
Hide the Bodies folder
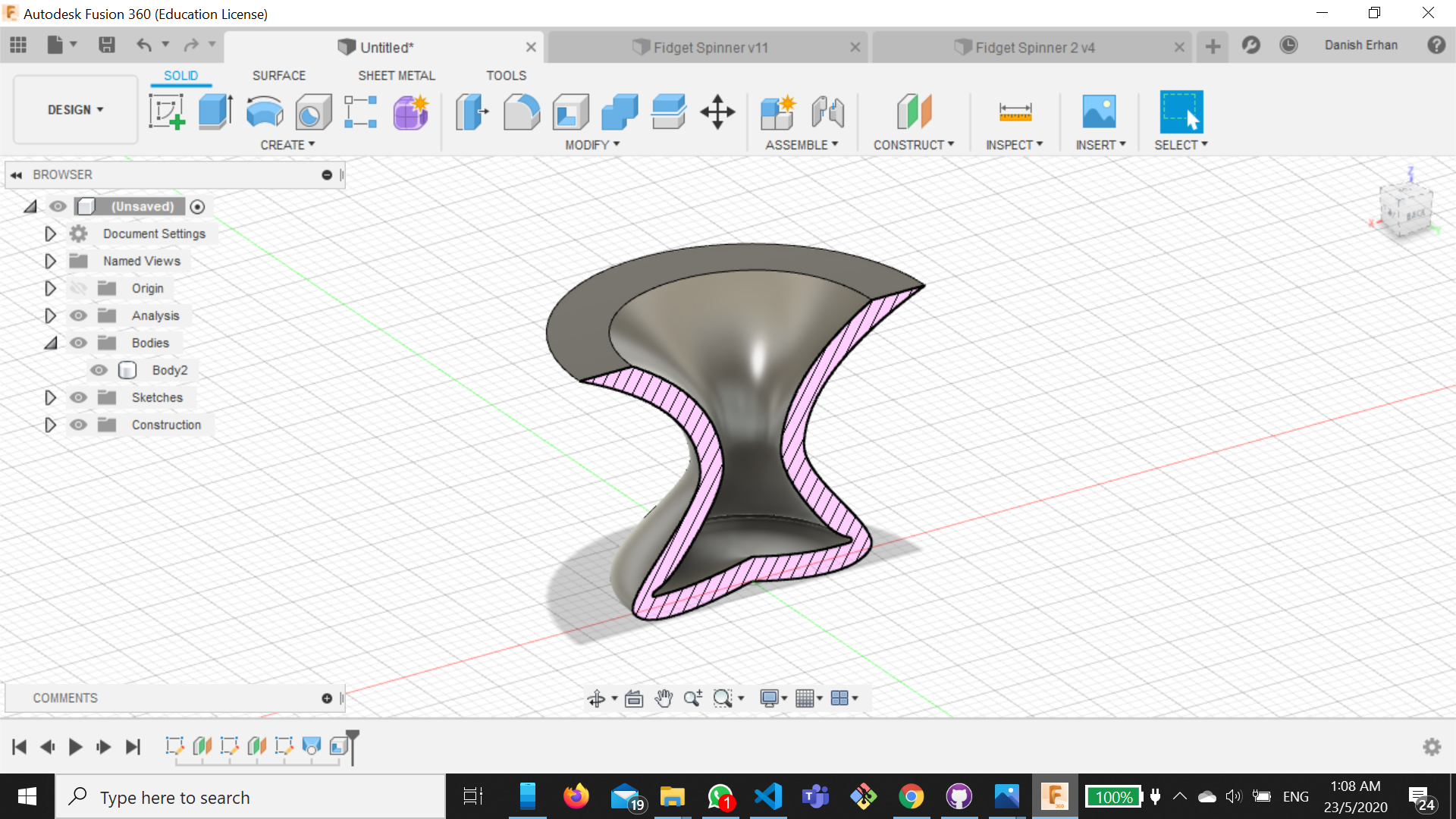[x=78, y=343]
